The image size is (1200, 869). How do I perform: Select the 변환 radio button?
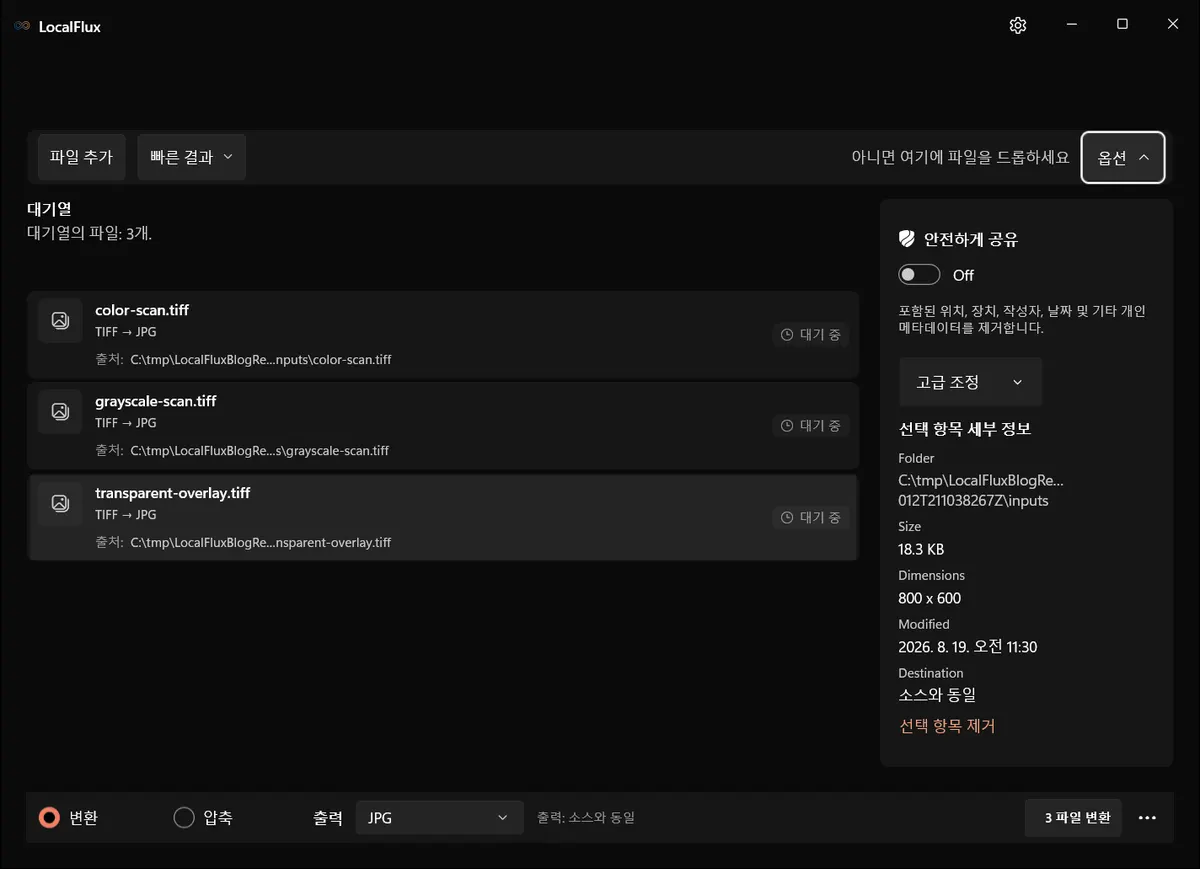click(x=49, y=818)
